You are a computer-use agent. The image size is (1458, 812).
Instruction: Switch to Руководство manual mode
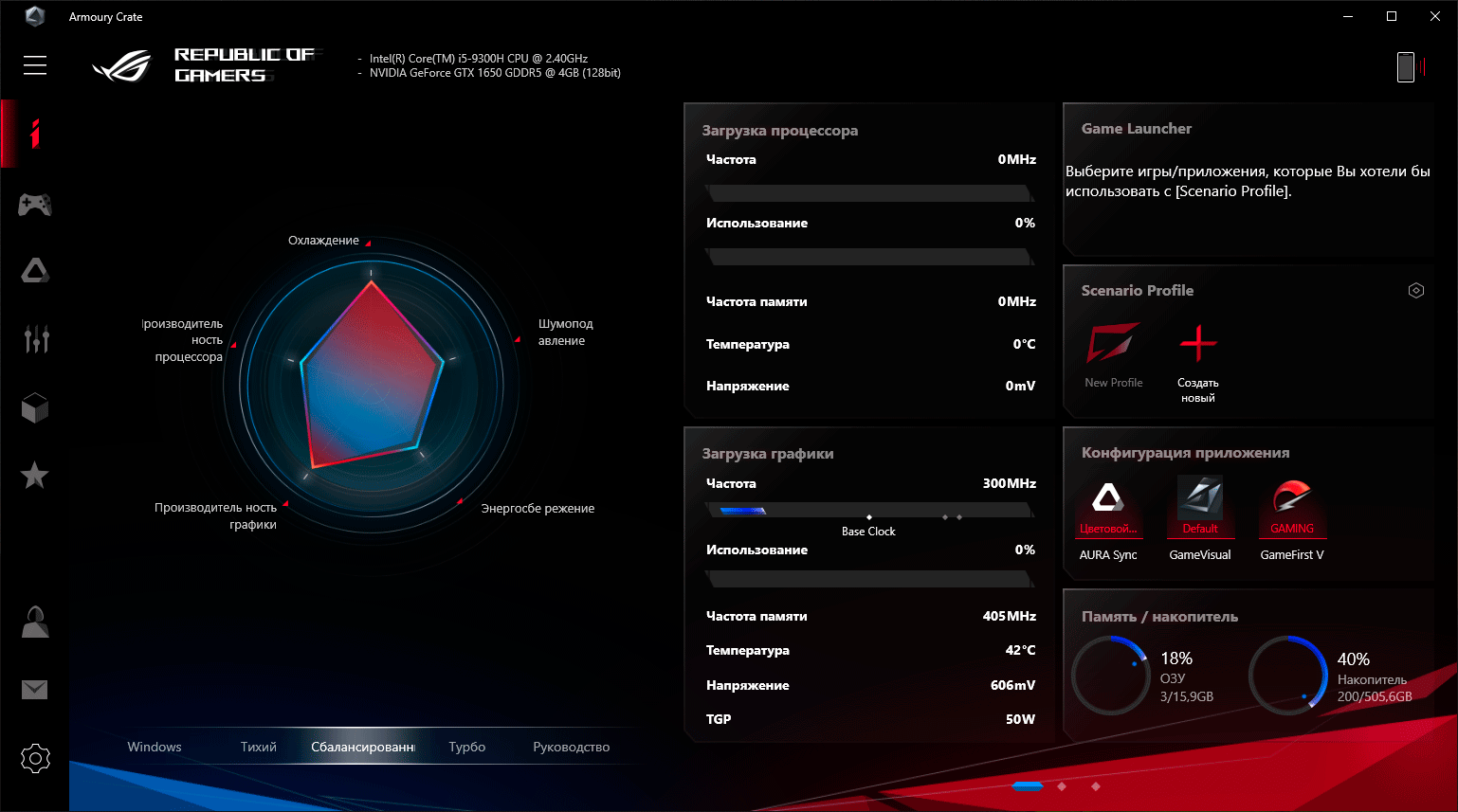(x=572, y=747)
